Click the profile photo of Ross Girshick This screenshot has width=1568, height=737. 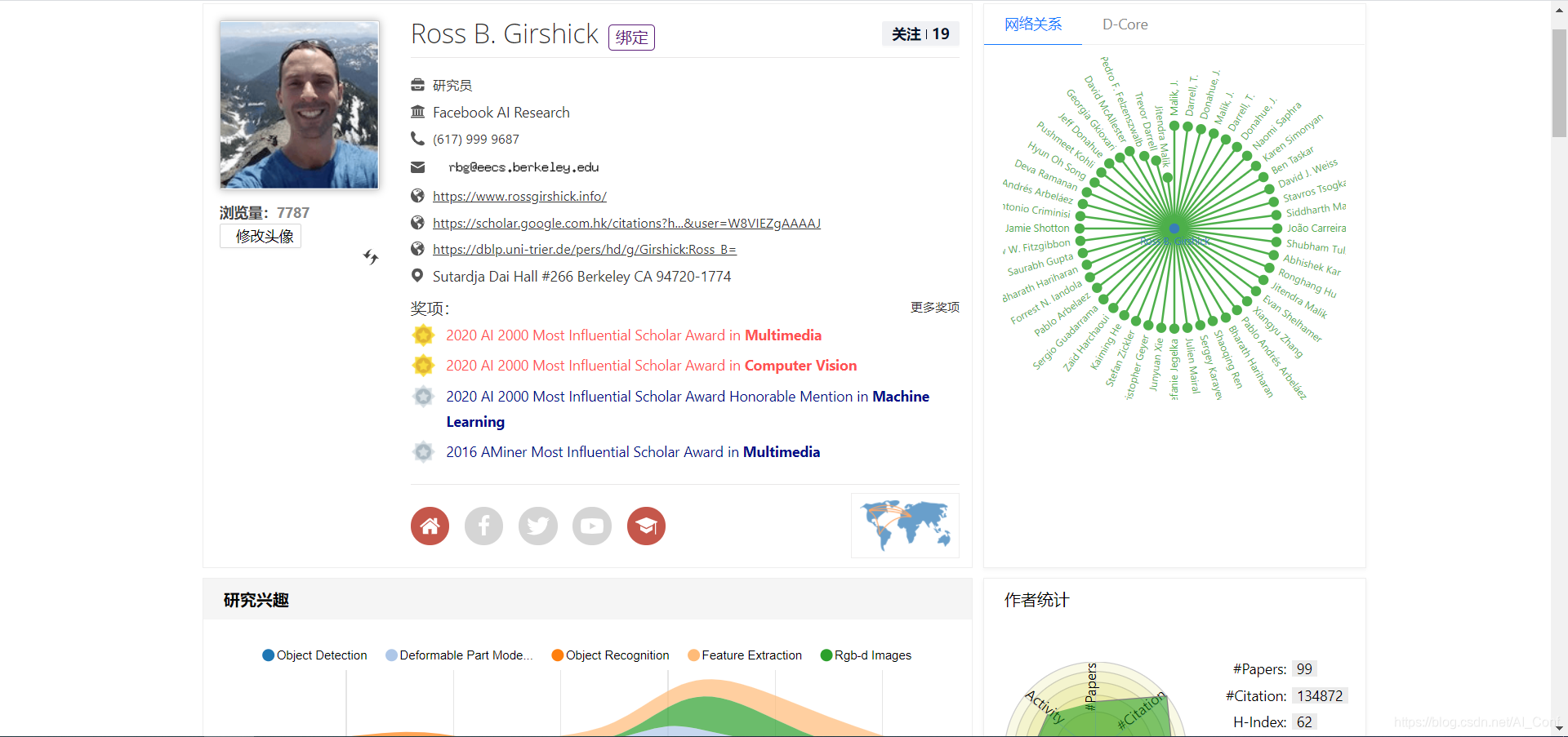(x=299, y=104)
